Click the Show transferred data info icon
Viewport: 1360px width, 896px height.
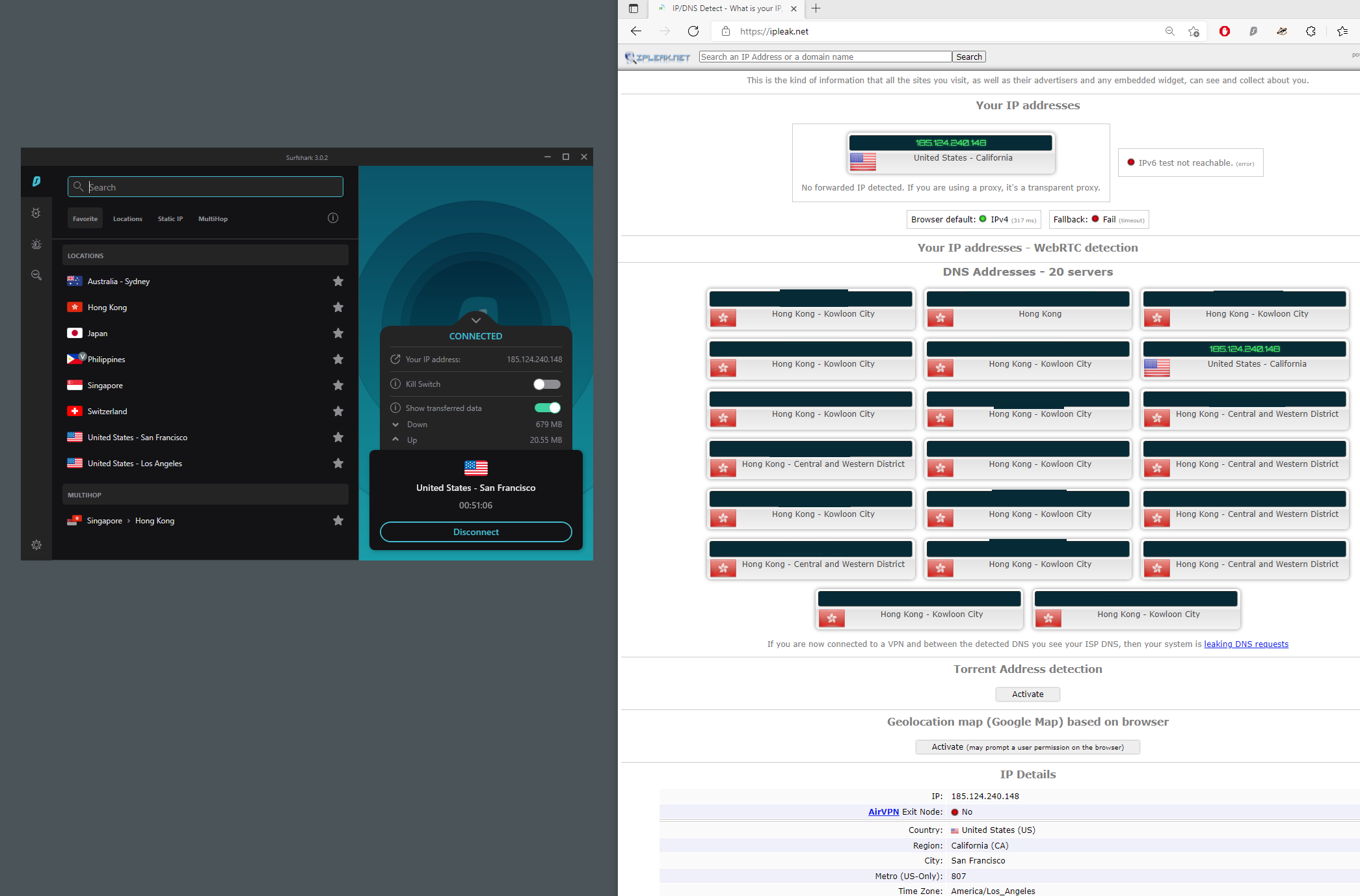395,408
